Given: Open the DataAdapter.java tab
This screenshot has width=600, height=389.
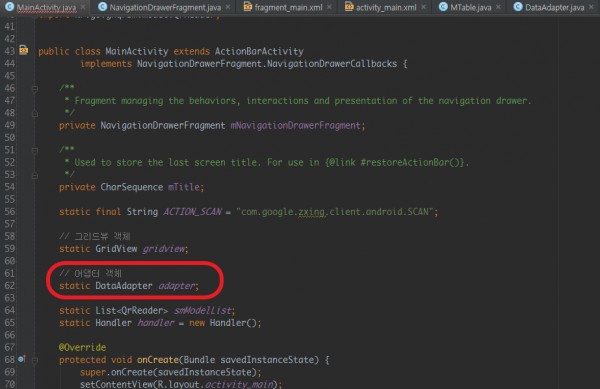Looking at the screenshot, I should 554,7.
